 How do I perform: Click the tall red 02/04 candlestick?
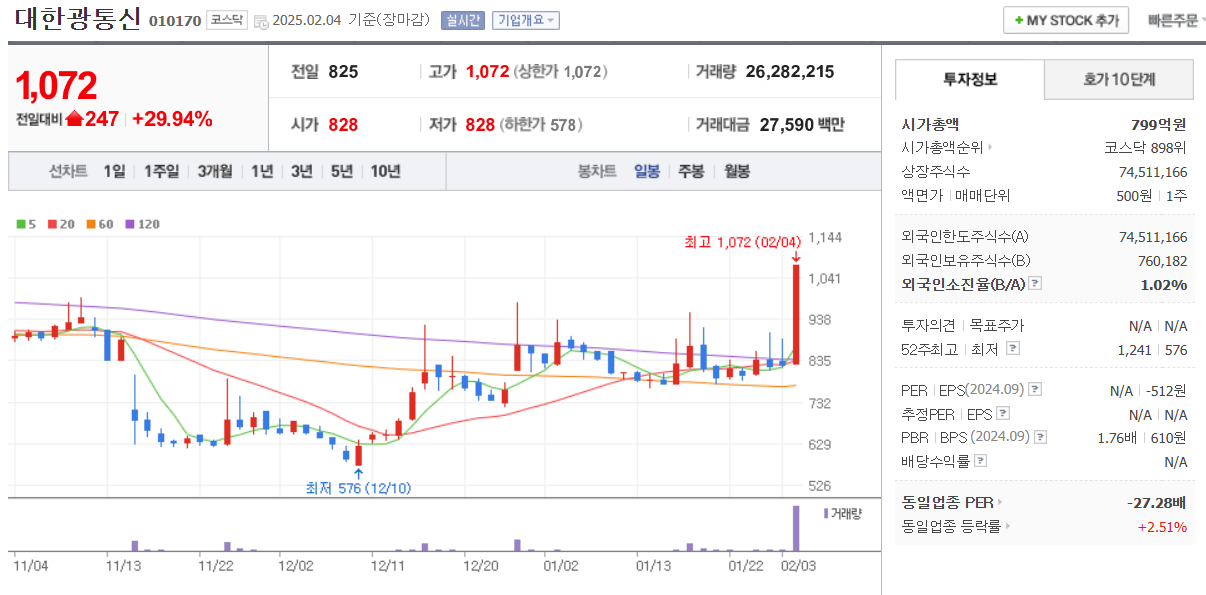(796, 314)
